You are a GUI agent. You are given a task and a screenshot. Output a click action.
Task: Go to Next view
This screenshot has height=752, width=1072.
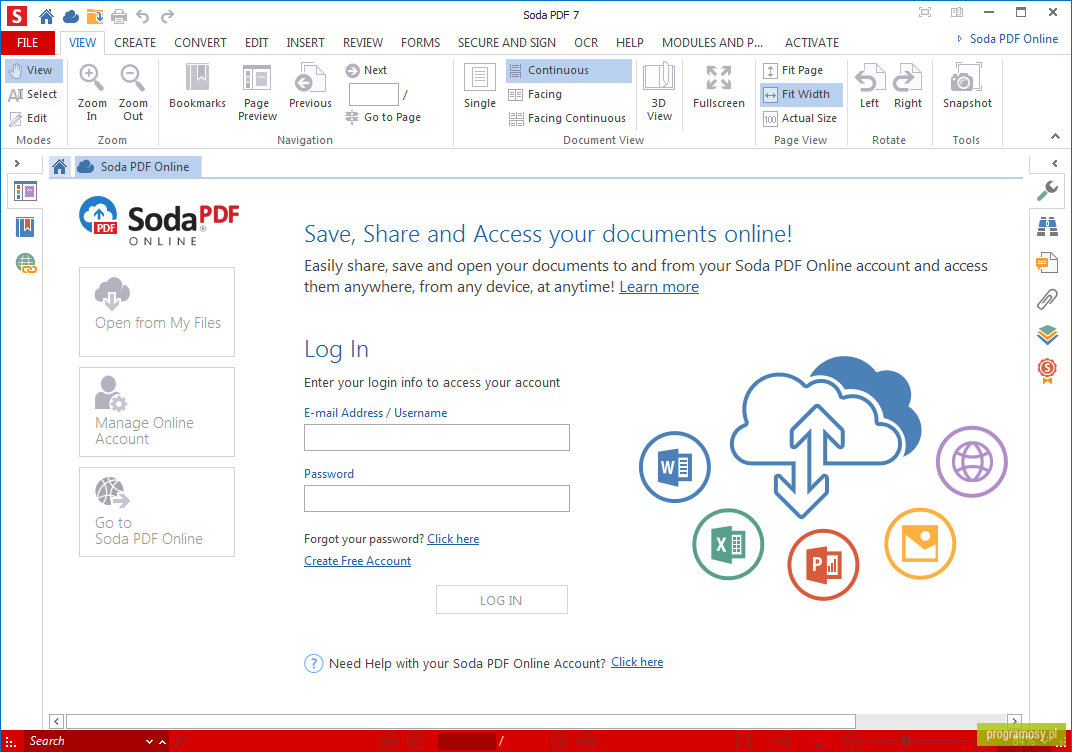366,70
